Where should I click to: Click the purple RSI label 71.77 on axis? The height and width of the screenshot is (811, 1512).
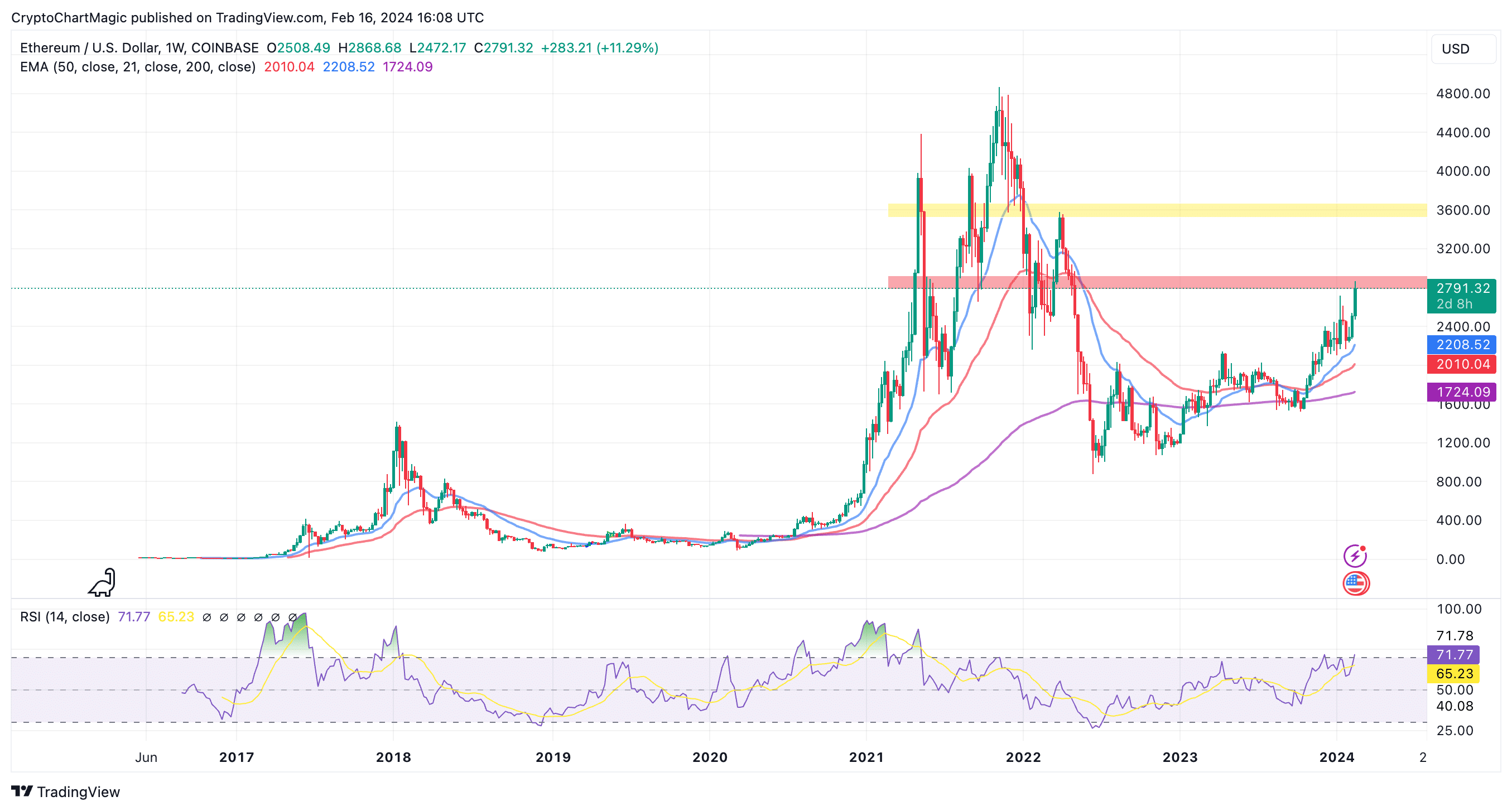1453,654
